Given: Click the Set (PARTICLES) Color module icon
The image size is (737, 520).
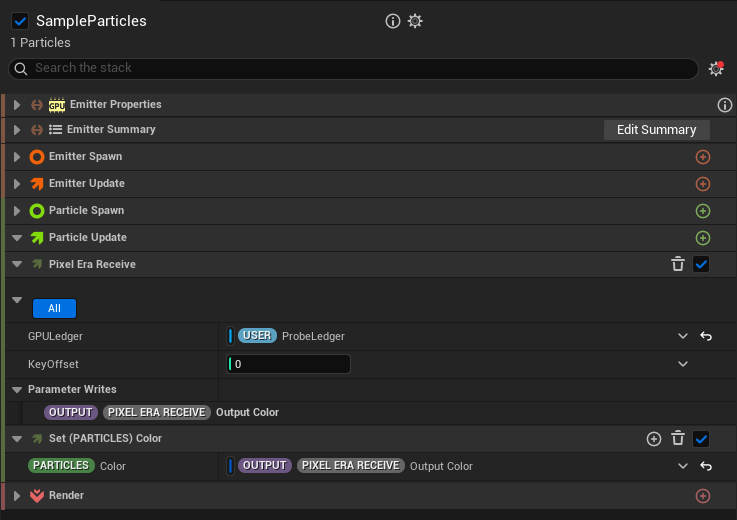Looking at the screenshot, I should (37, 439).
